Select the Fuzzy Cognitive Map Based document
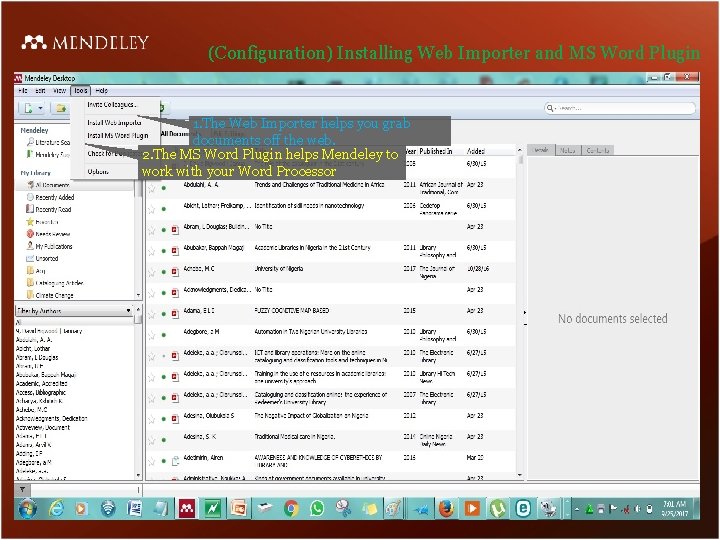Viewport: 720px width, 540px height. tap(292, 310)
